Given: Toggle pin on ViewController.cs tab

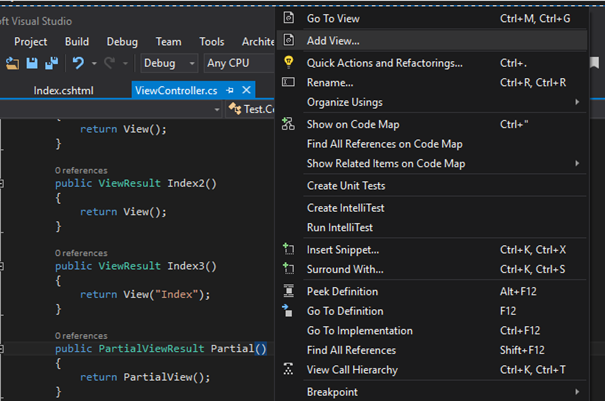Looking at the screenshot, I should [x=230, y=90].
